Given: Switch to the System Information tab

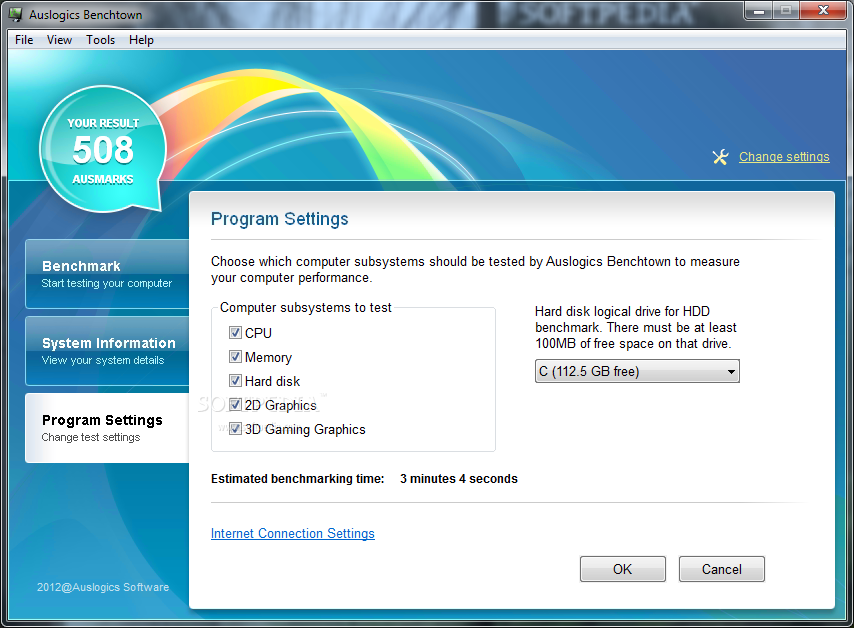Looking at the screenshot, I should [107, 351].
